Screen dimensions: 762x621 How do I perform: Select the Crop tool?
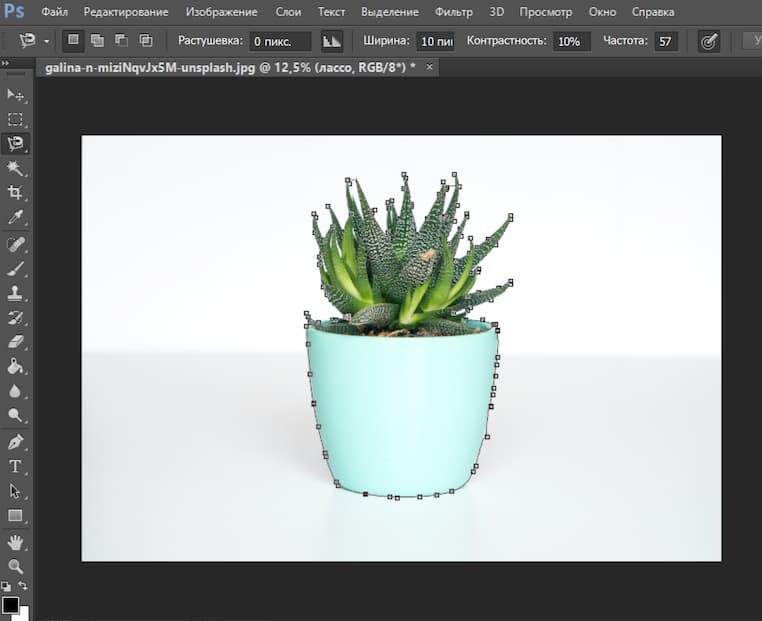pos(15,192)
